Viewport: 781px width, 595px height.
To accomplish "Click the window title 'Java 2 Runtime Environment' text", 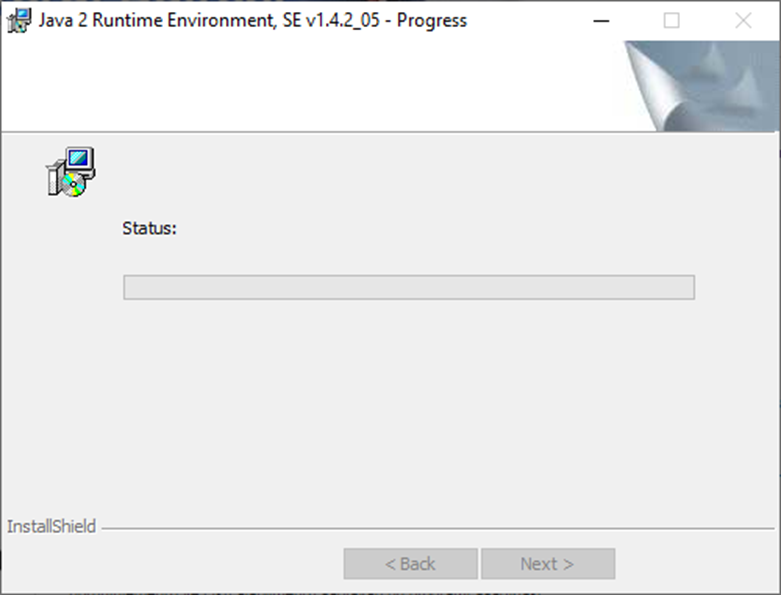I will pyautogui.click(x=157, y=20).
